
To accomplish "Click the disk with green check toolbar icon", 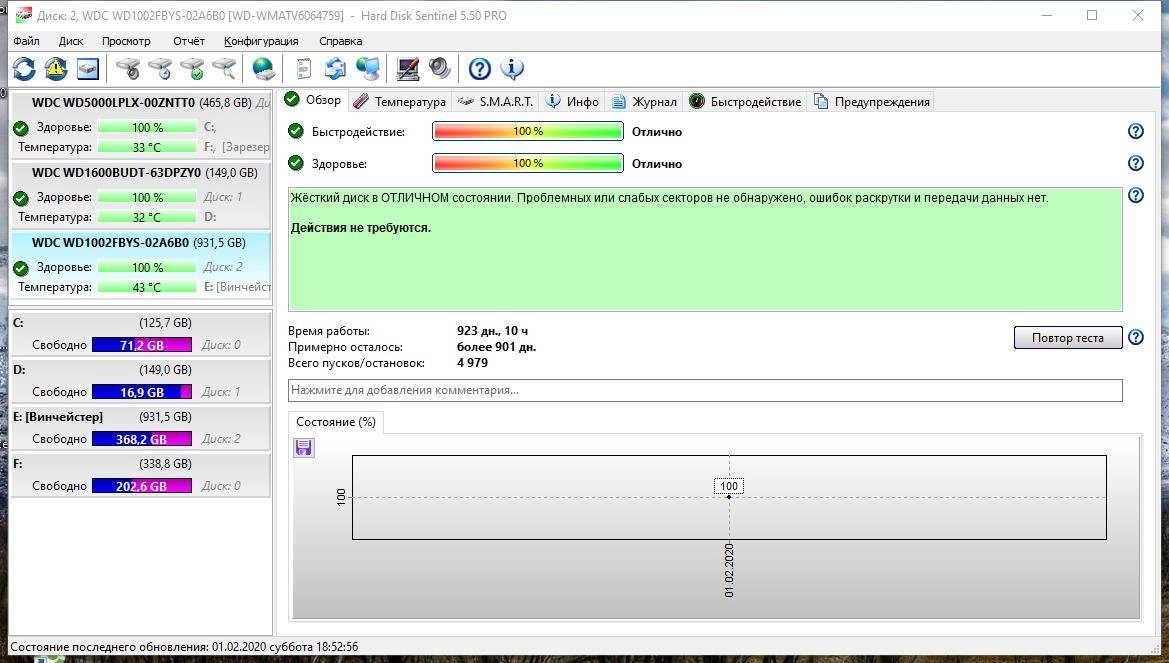I will coord(192,69).
